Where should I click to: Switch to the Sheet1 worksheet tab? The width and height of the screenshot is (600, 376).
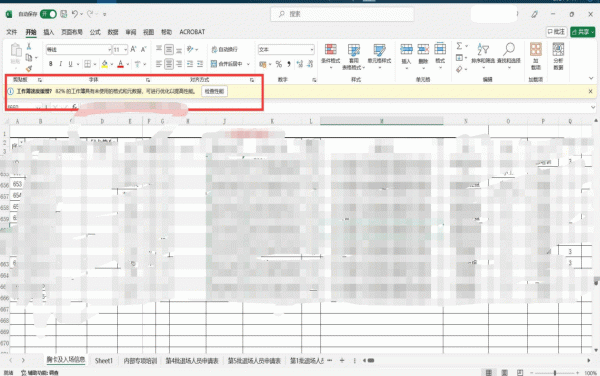tap(104, 361)
